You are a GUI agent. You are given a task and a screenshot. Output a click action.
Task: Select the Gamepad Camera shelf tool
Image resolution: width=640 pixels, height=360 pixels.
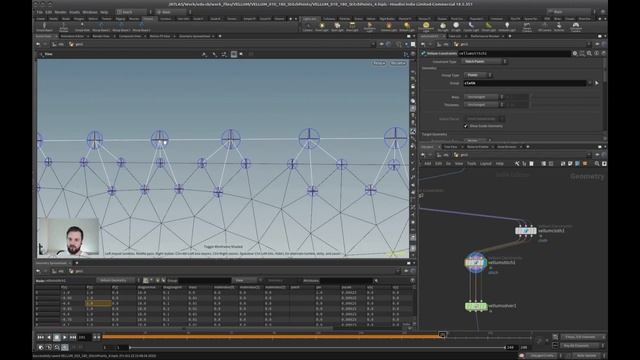[x=576, y=27]
